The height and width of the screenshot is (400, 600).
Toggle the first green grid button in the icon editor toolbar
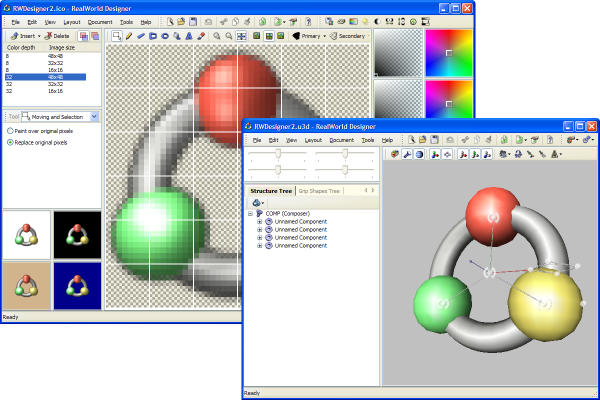256,36
